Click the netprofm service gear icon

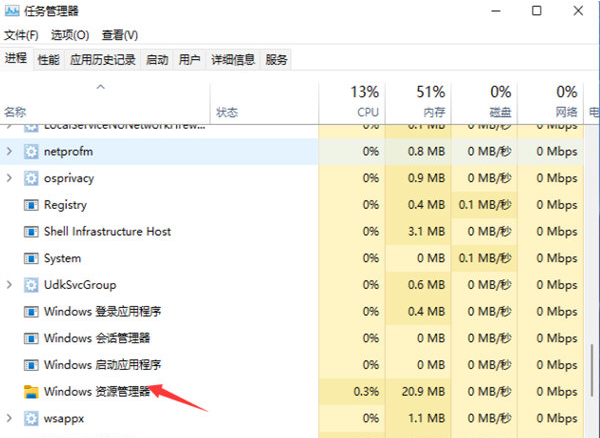pos(31,151)
